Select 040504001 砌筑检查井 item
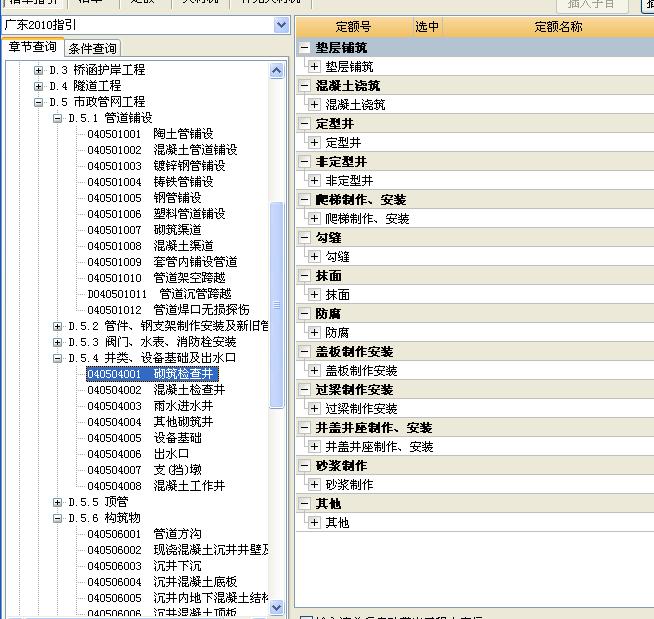This screenshot has width=654, height=619. 152,374
